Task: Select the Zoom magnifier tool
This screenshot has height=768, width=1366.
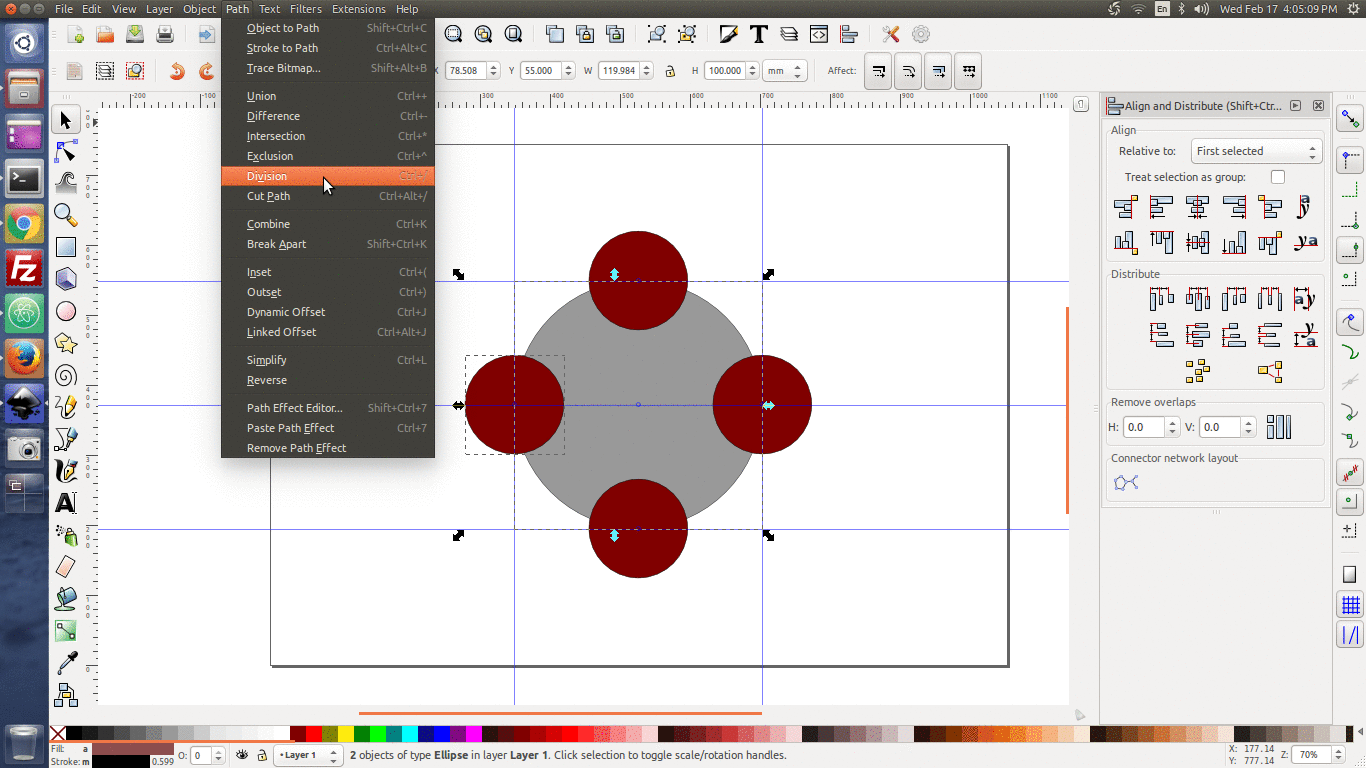Action: 66,214
